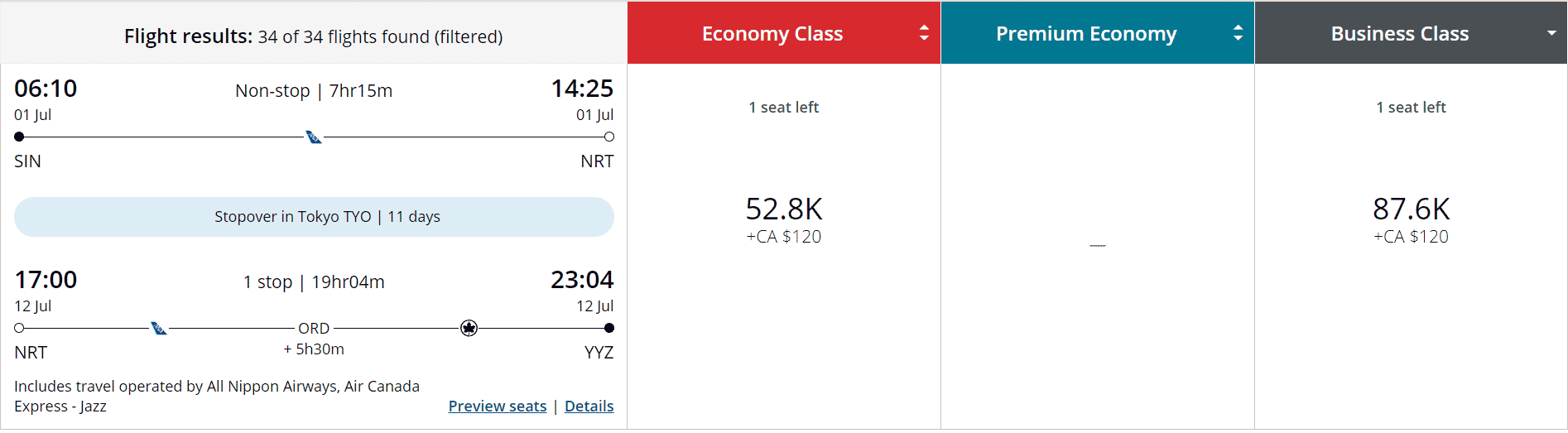
Task: Click the empty Premium Economy fare cell
Action: (1097, 245)
